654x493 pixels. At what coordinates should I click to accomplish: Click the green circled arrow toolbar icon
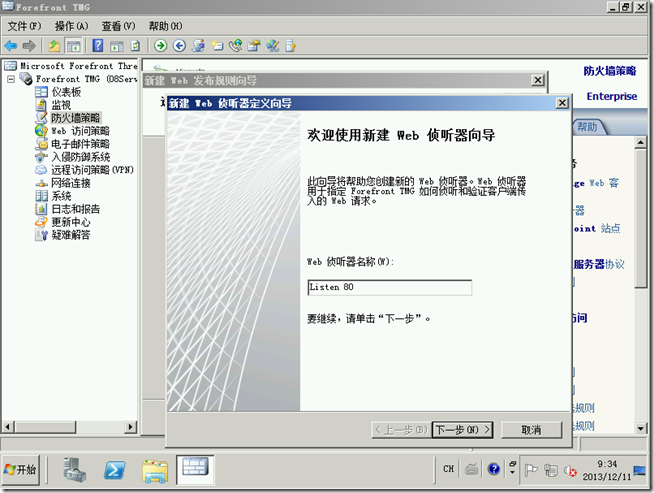click(160, 45)
